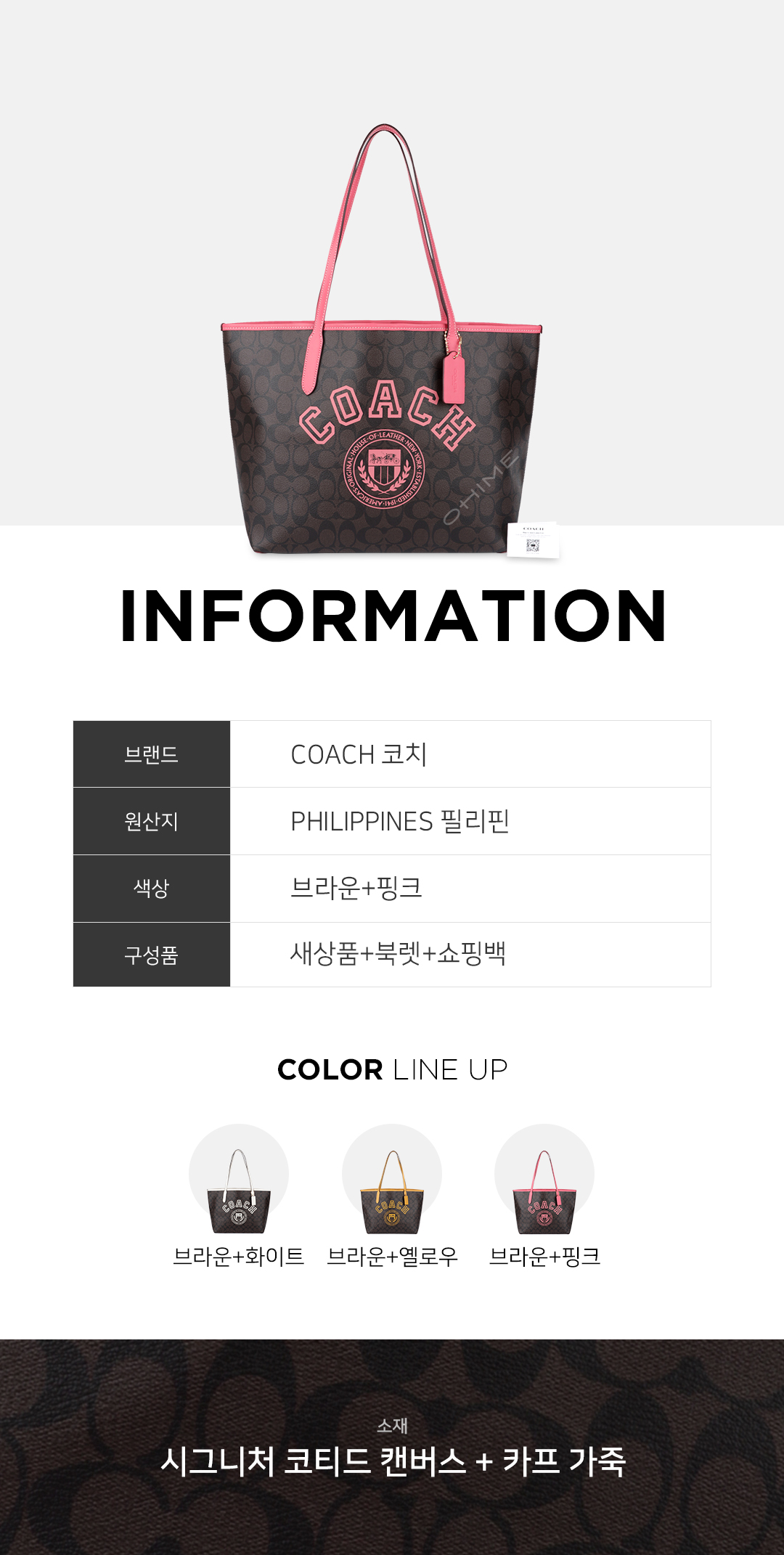The height and width of the screenshot is (1555, 784).
Task: Click the 원산지 table header cell
Action: click(x=152, y=821)
